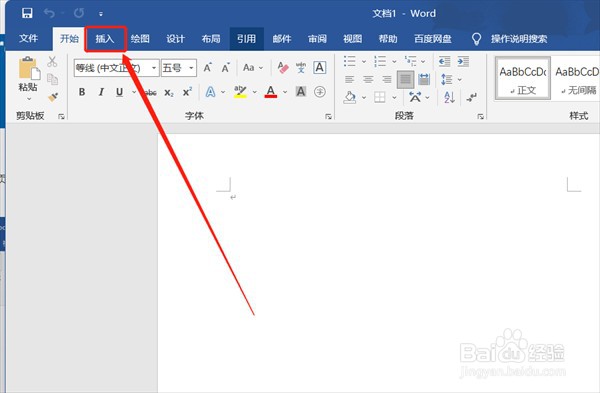This screenshot has height=393, width=600.
Task: Open the Aa change case menu
Action: pos(253,68)
